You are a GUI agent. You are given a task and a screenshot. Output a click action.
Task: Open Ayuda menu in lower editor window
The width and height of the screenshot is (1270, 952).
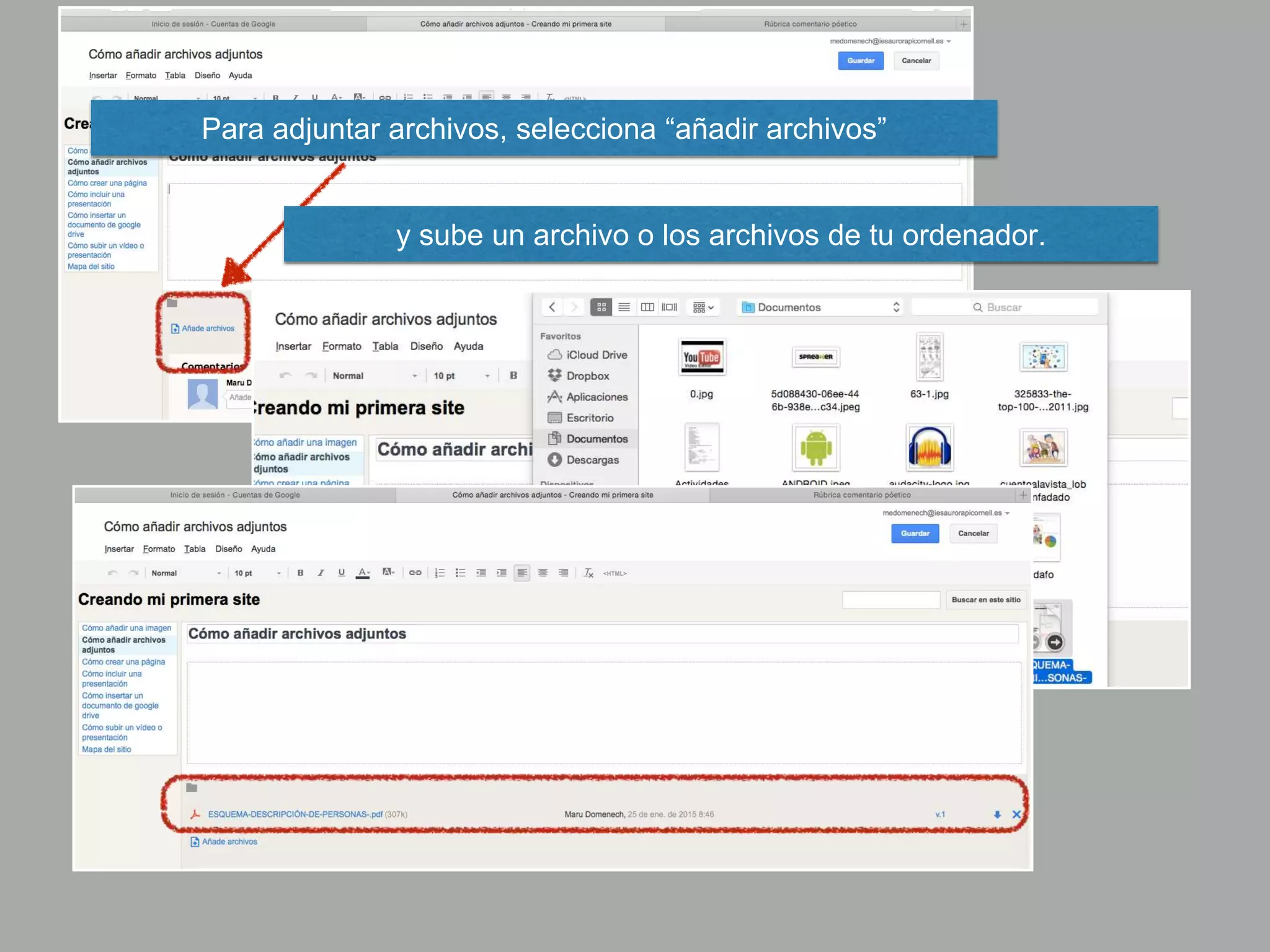coord(263,549)
